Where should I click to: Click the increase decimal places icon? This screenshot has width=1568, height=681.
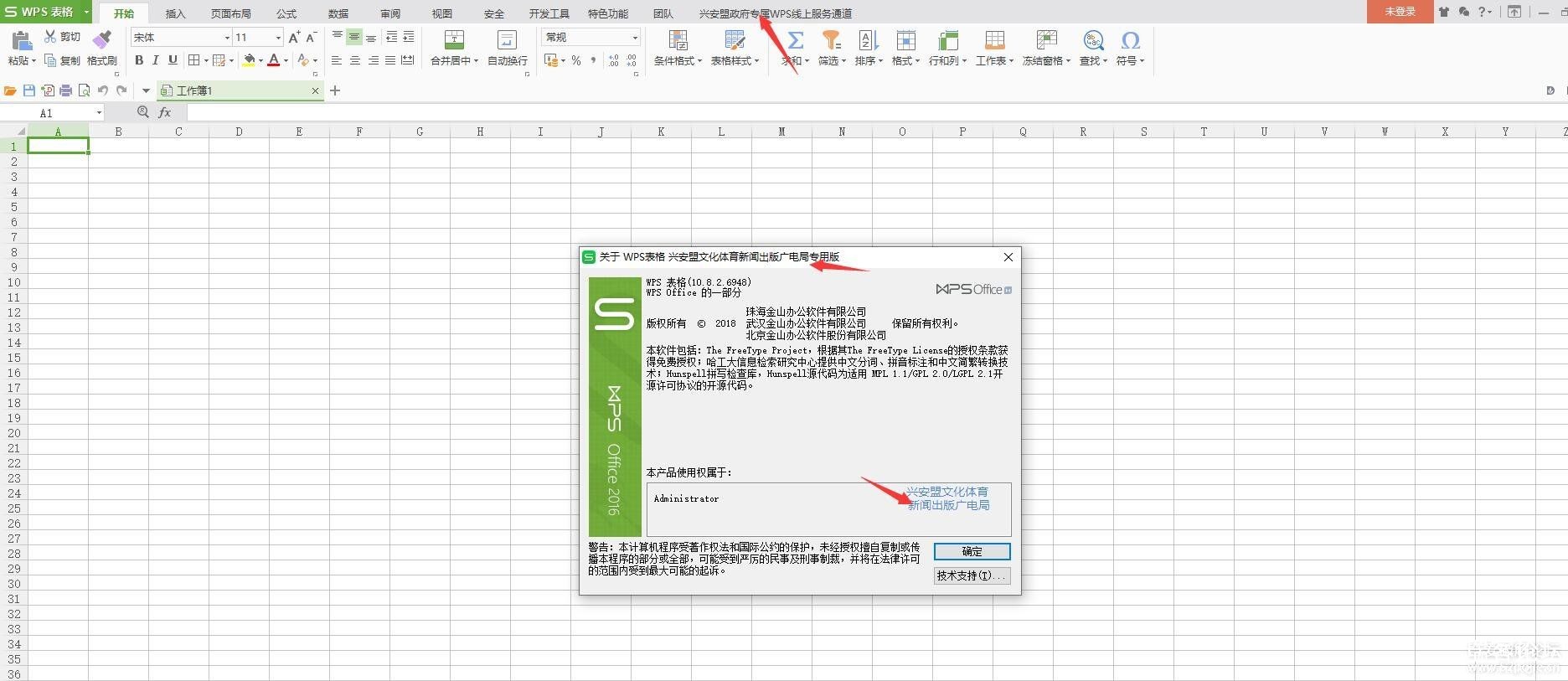(x=613, y=60)
